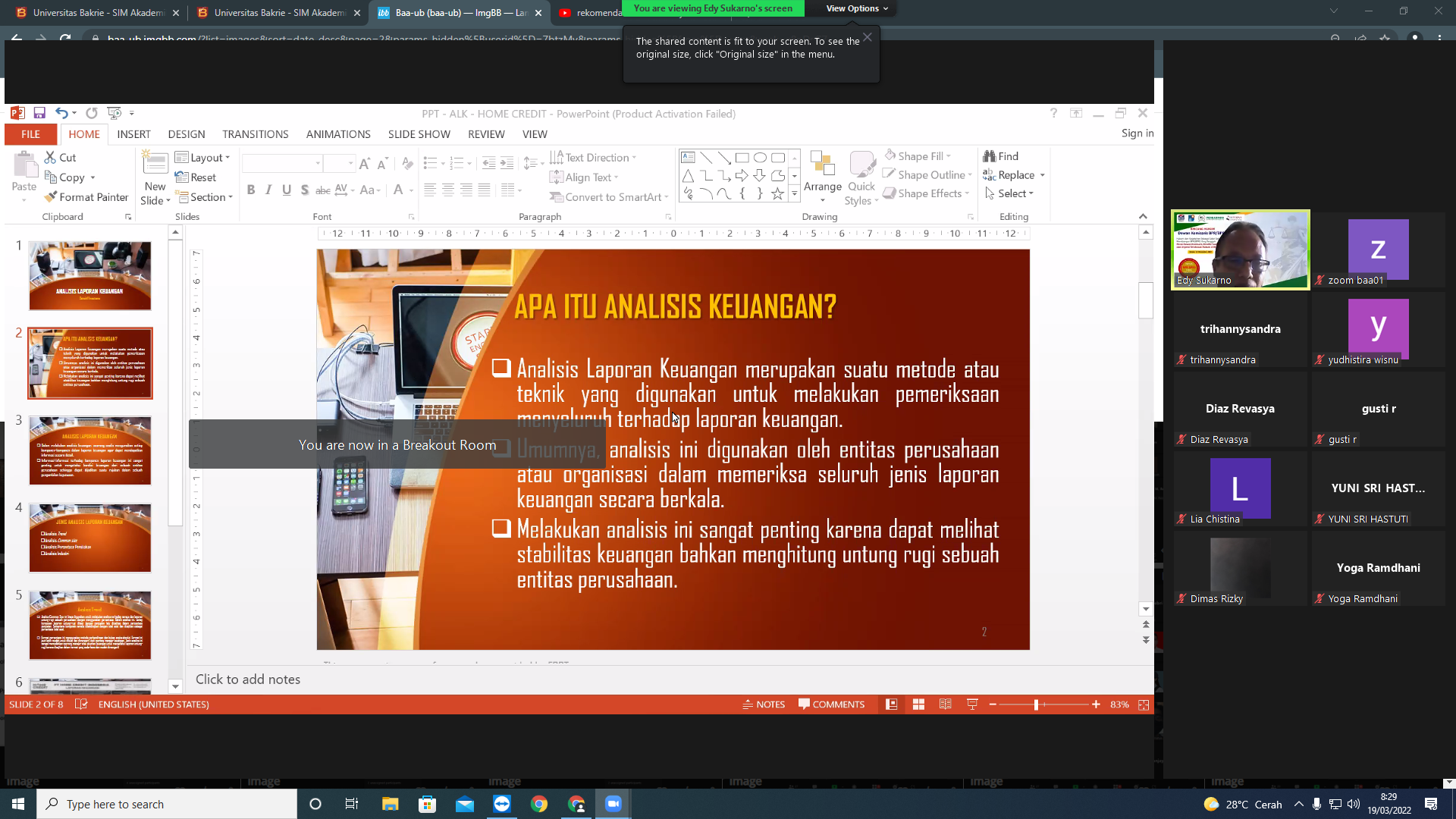Pick the Oval shape in shapes gallery
Viewport: 1456px width, 819px height.
coord(760,158)
